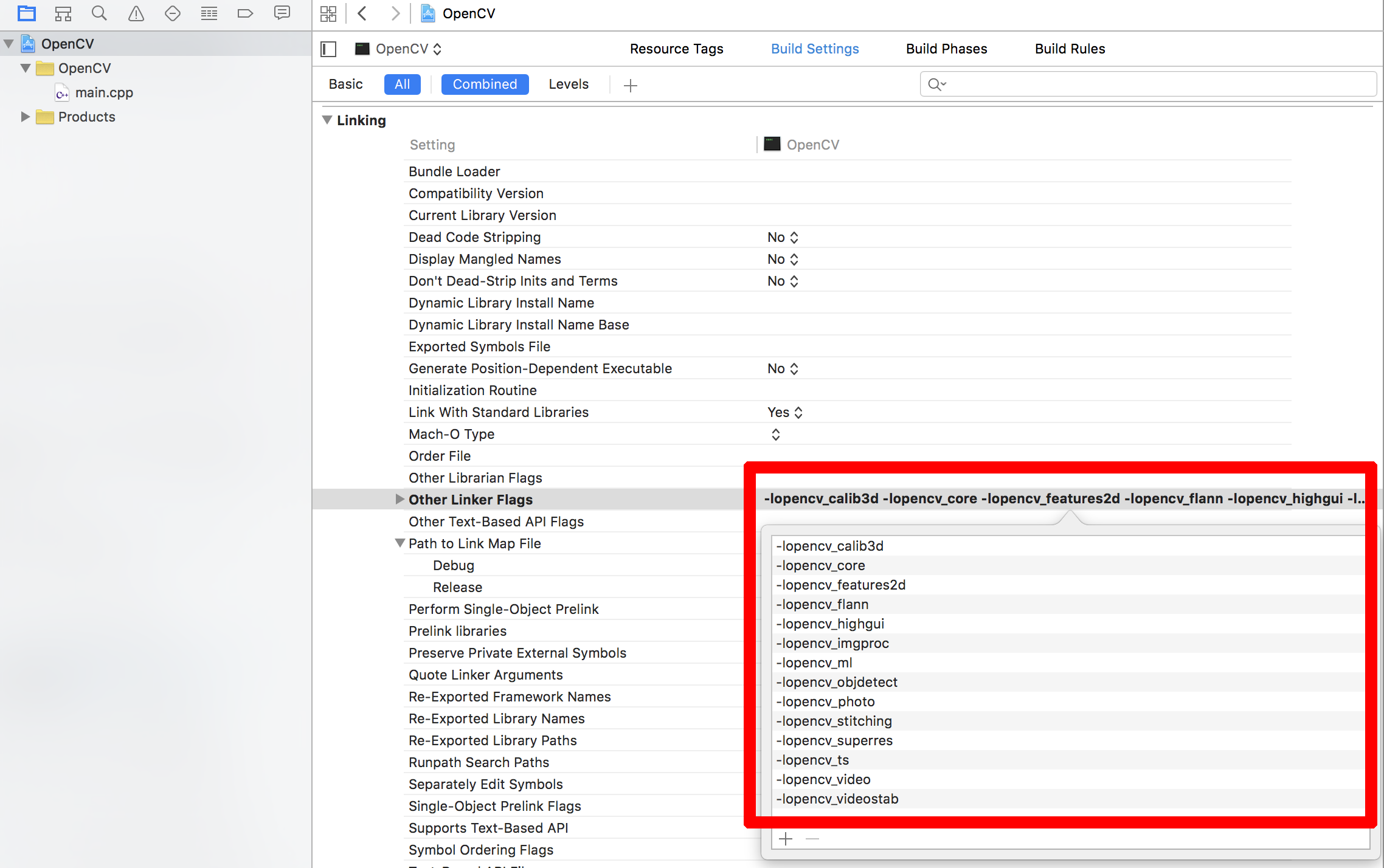Click the plus button below linker flags list
The width and height of the screenshot is (1384, 868).
[x=786, y=839]
